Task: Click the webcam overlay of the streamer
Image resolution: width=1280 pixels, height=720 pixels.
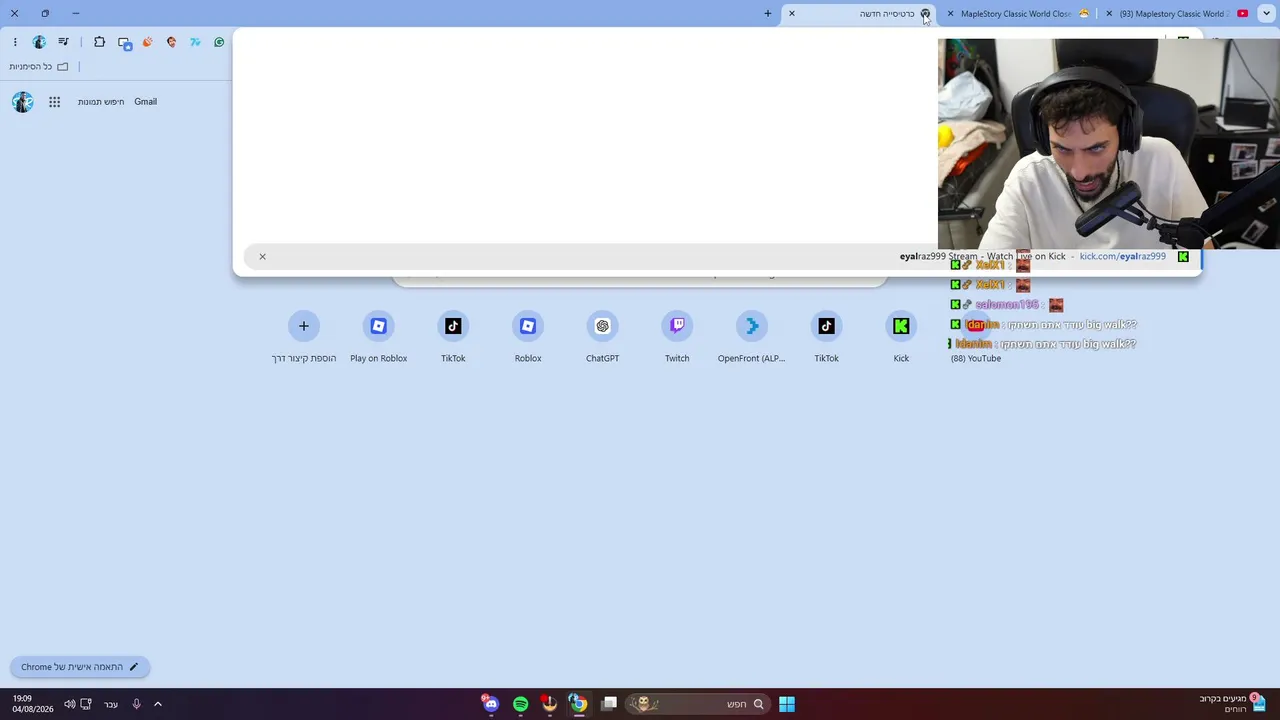Action: click(1109, 143)
